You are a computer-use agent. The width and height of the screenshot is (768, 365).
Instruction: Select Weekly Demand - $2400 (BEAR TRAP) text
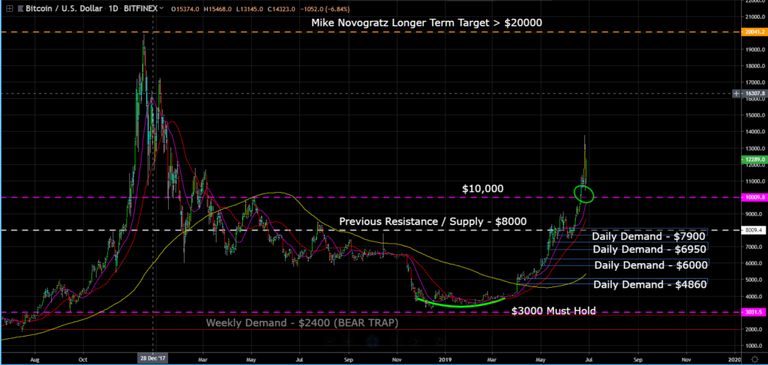tap(302, 323)
